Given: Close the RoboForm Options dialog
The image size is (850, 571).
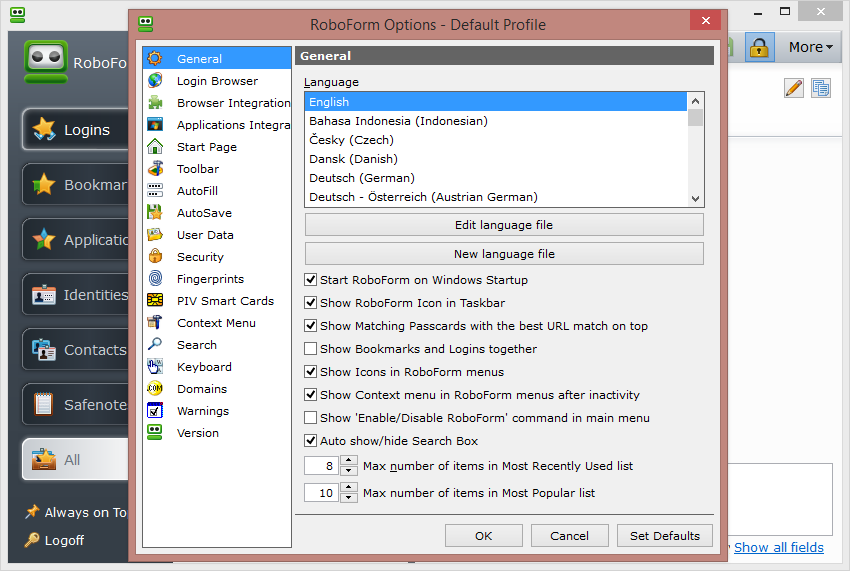Looking at the screenshot, I should click(x=705, y=21).
